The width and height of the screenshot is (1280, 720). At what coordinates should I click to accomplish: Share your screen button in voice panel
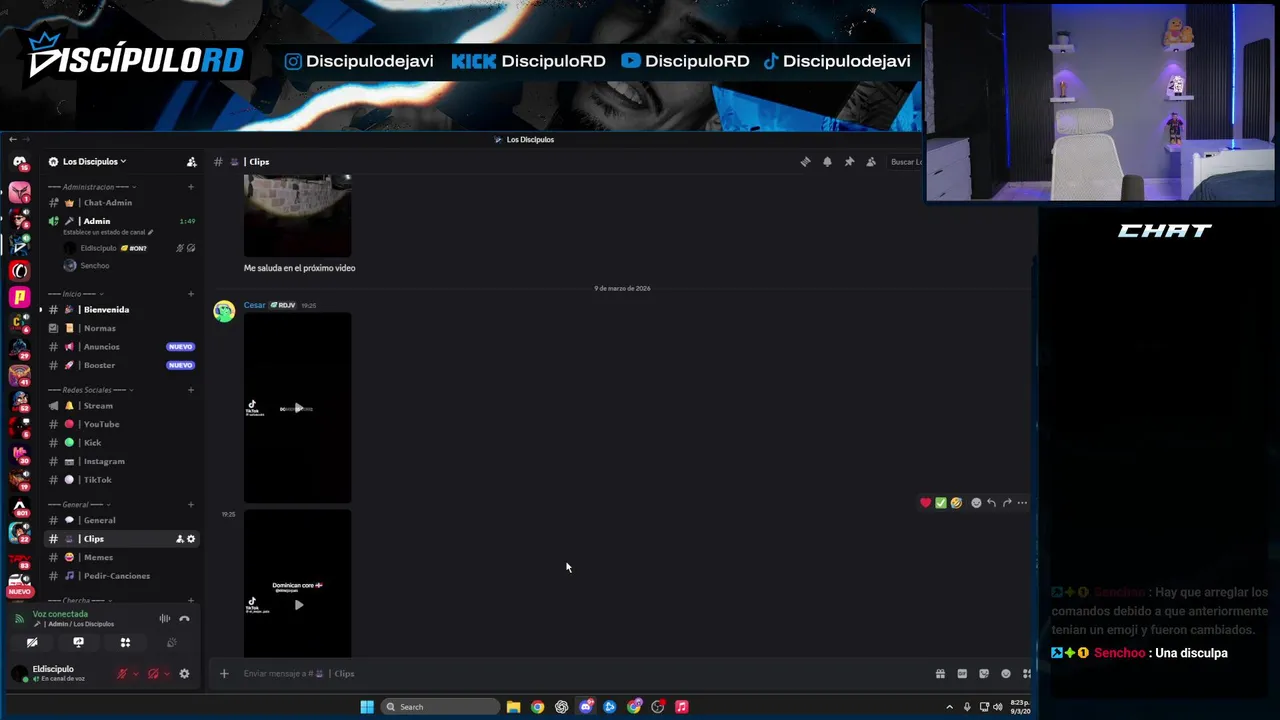[78, 643]
